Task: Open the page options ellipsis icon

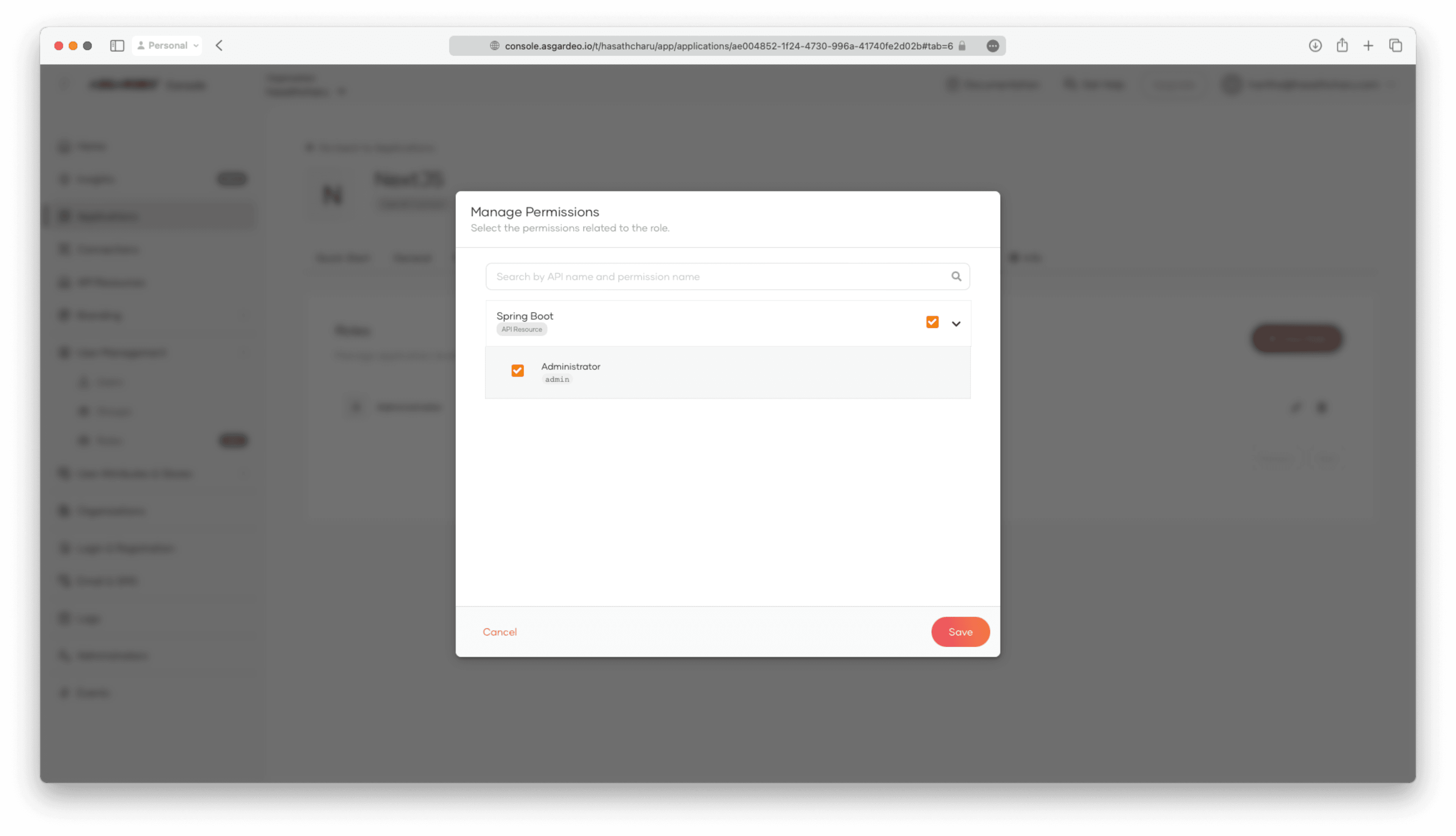Action: pyautogui.click(x=992, y=46)
